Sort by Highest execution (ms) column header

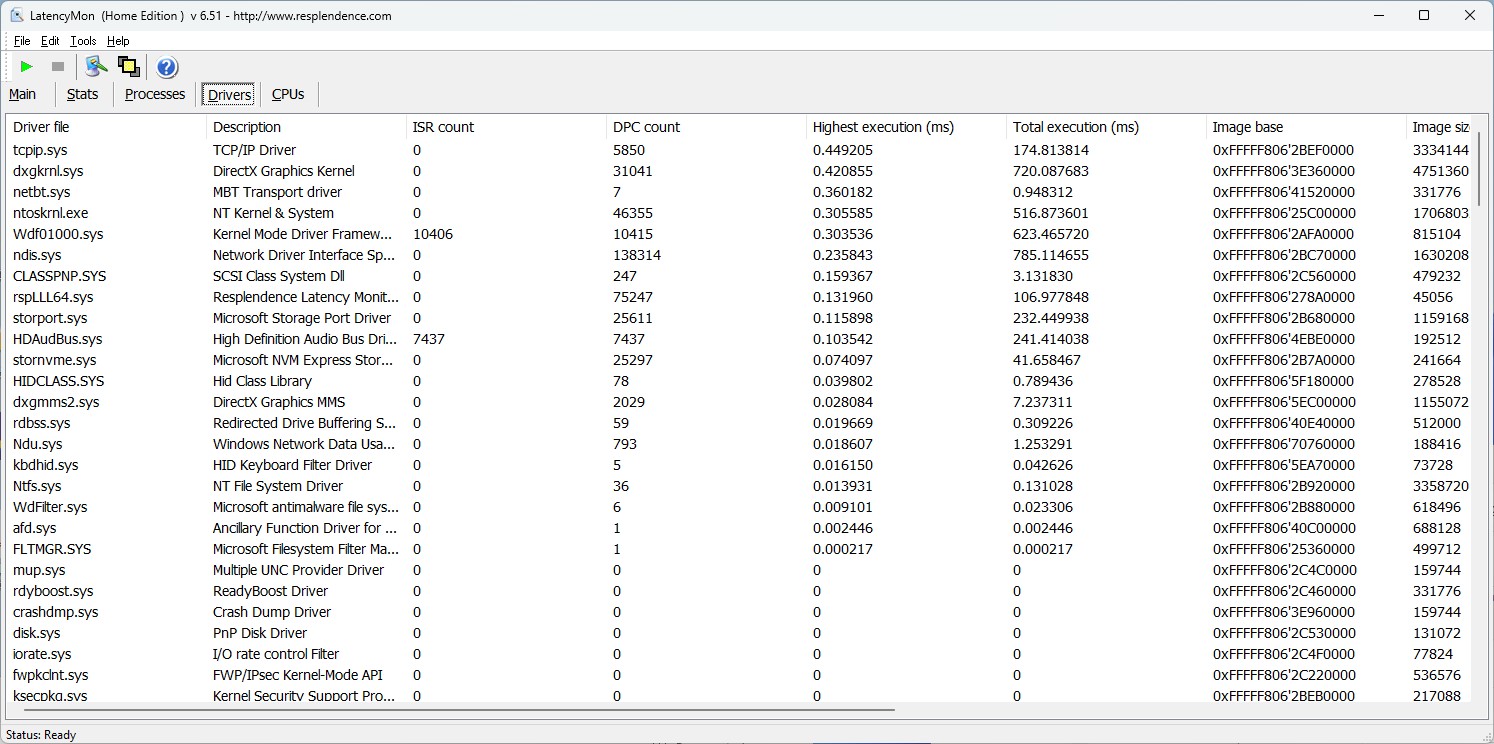[x=906, y=127]
